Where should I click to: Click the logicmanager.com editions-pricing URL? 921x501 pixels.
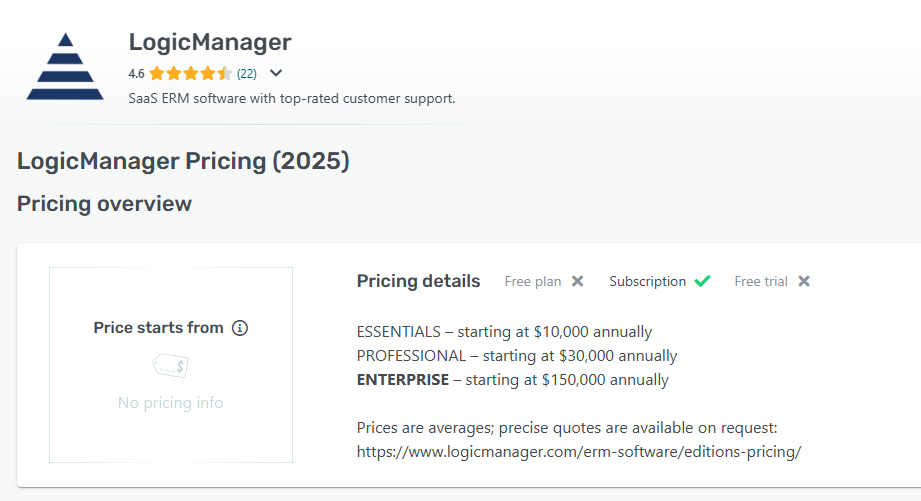point(579,452)
